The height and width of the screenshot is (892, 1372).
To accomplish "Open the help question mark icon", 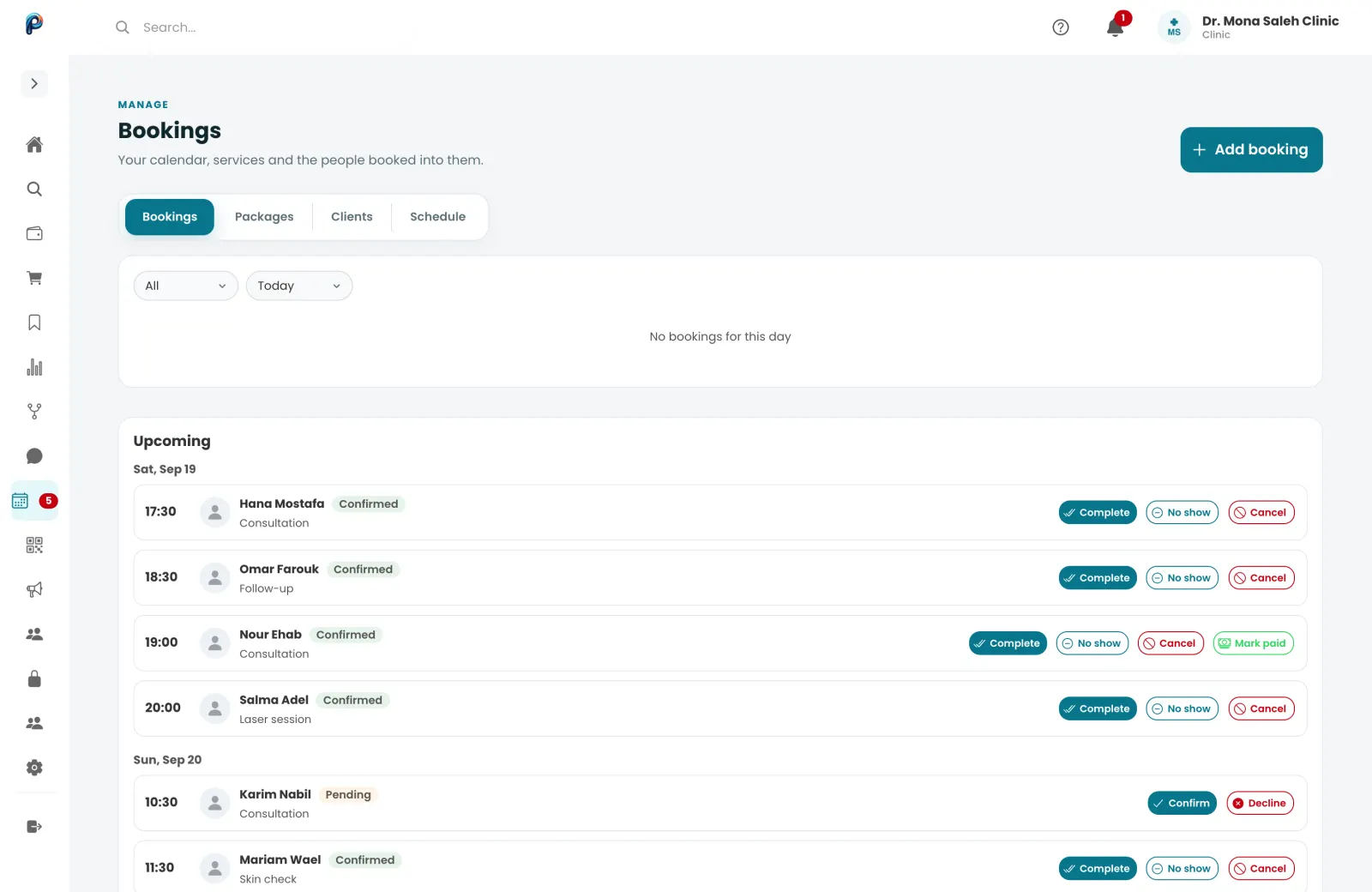I will pyautogui.click(x=1061, y=27).
